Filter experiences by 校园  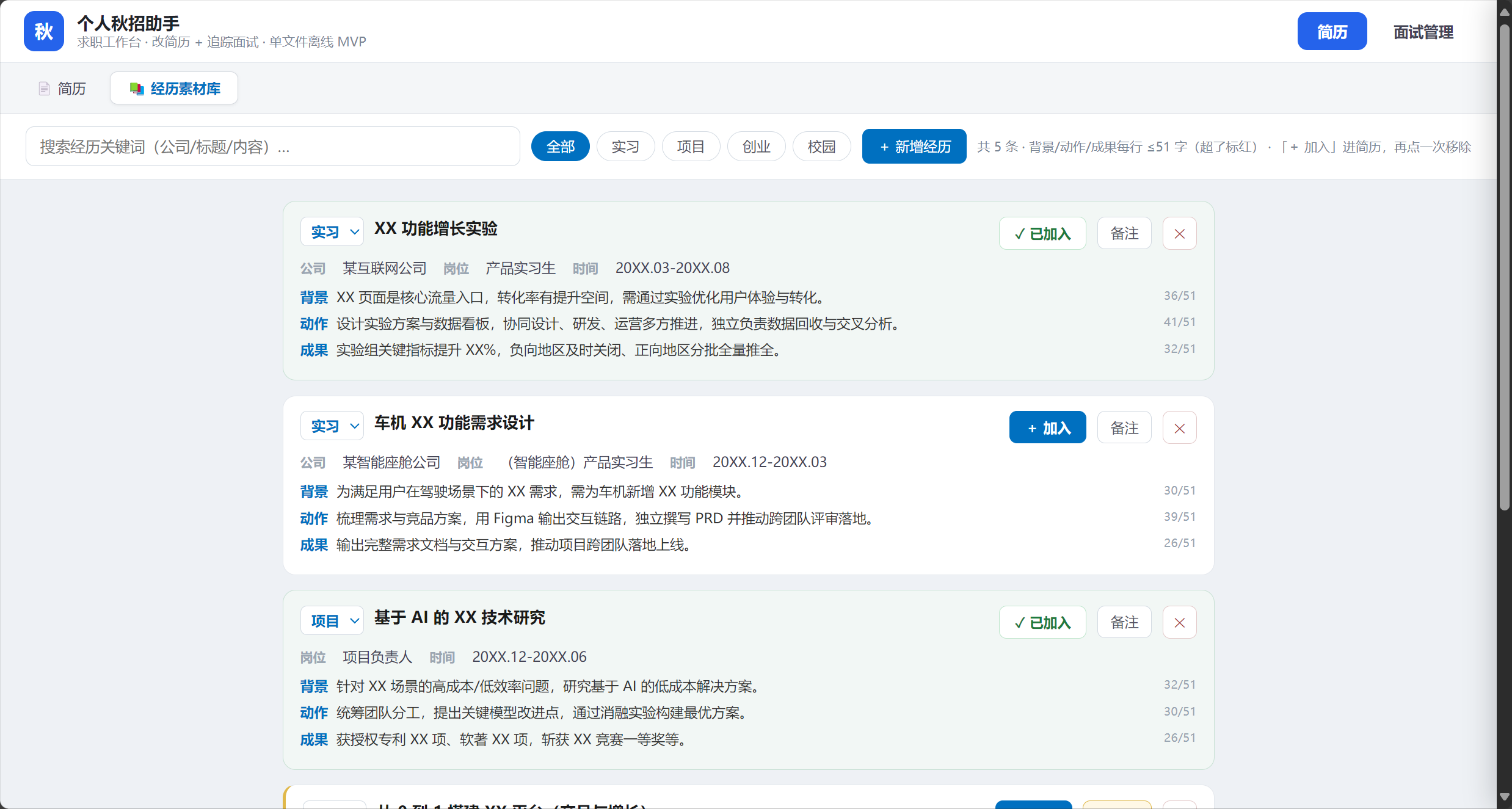[x=821, y=147]
